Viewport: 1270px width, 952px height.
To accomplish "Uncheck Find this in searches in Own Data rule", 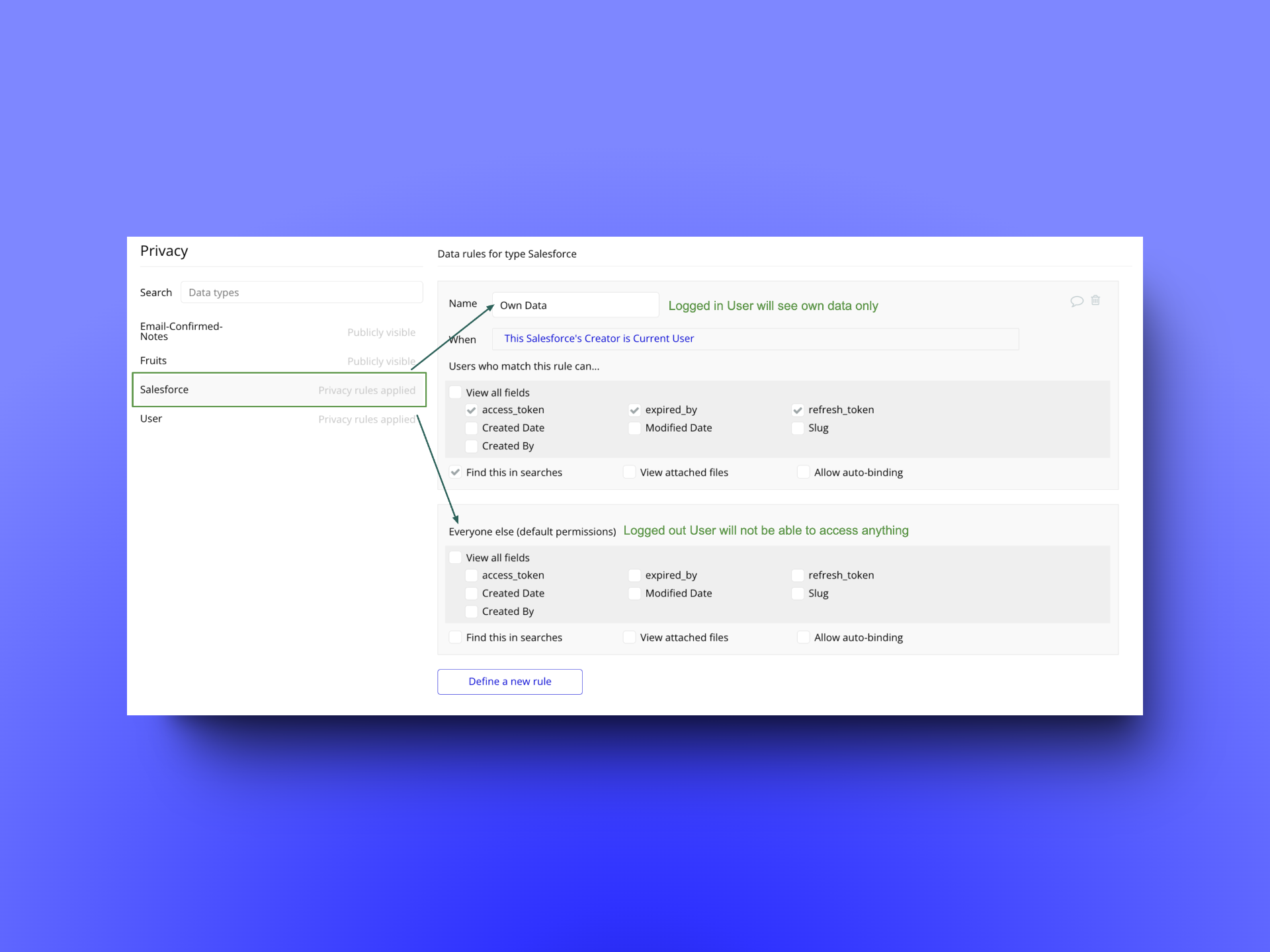I will 455,472.
